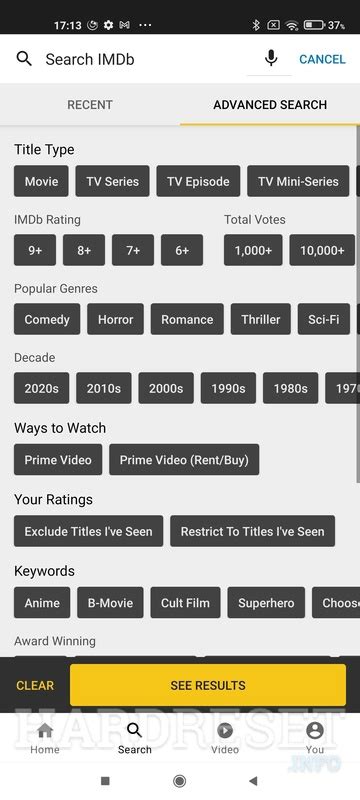Select the Advanced Search tab
The image size is (360, 800).
(270, 105)
